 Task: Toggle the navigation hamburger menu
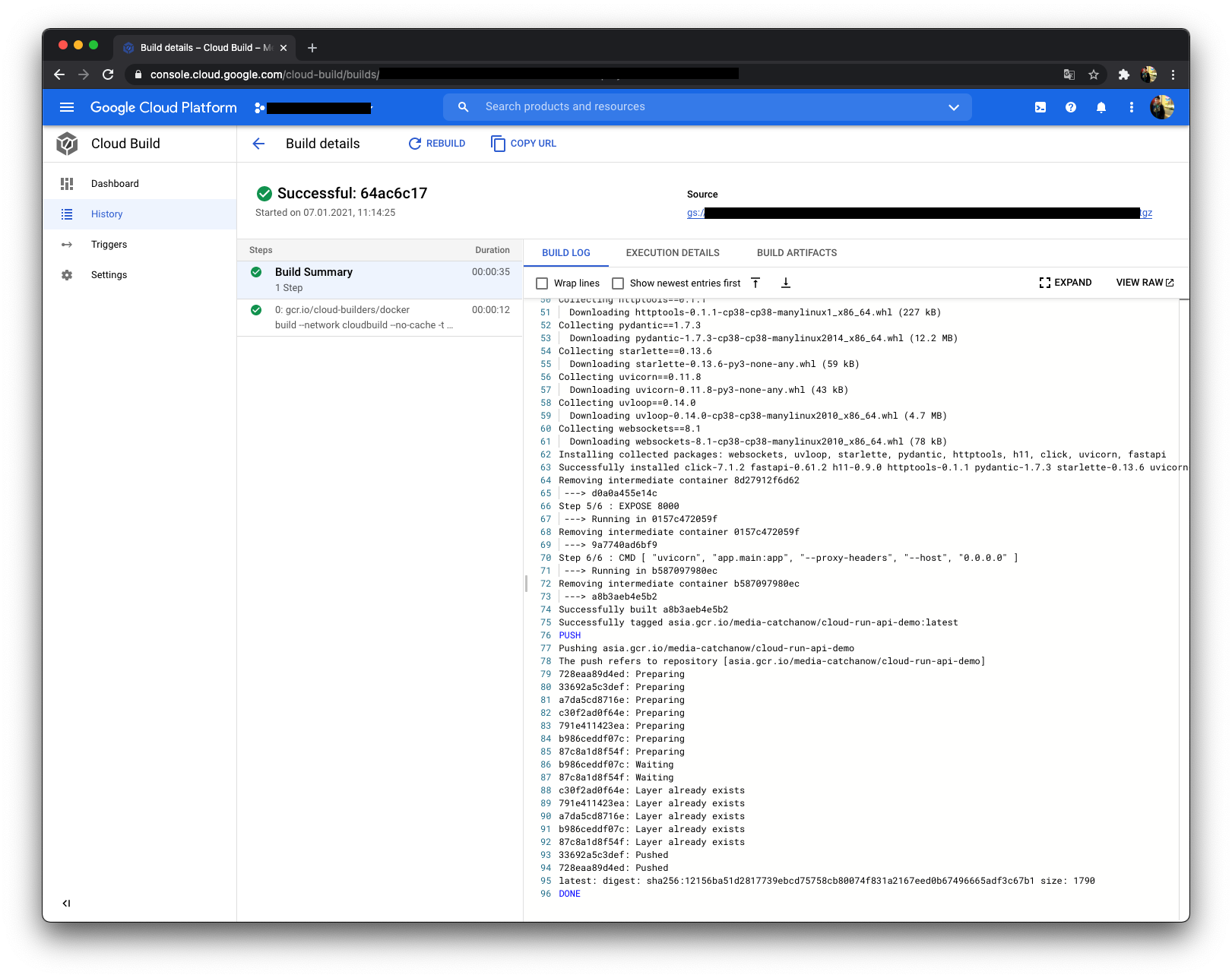click(67, 107)
